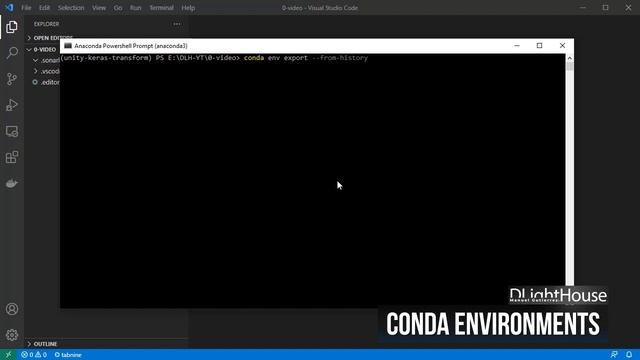This screenshot has width=640, height=360.
Task: Open the Docker view in activity bar
Action: pyautogui.click(x=12, y=183)
